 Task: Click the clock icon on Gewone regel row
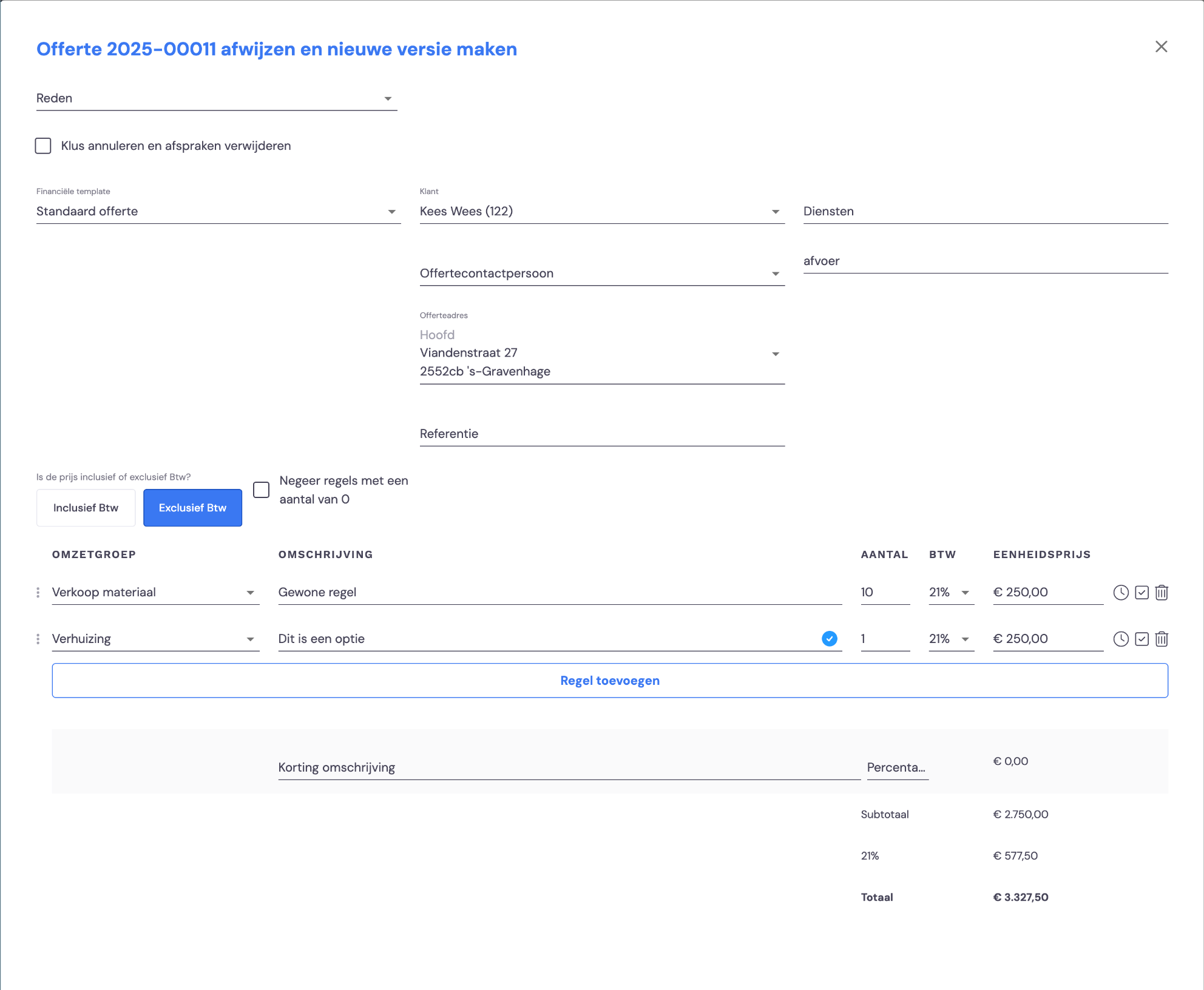coord(1121,593)
